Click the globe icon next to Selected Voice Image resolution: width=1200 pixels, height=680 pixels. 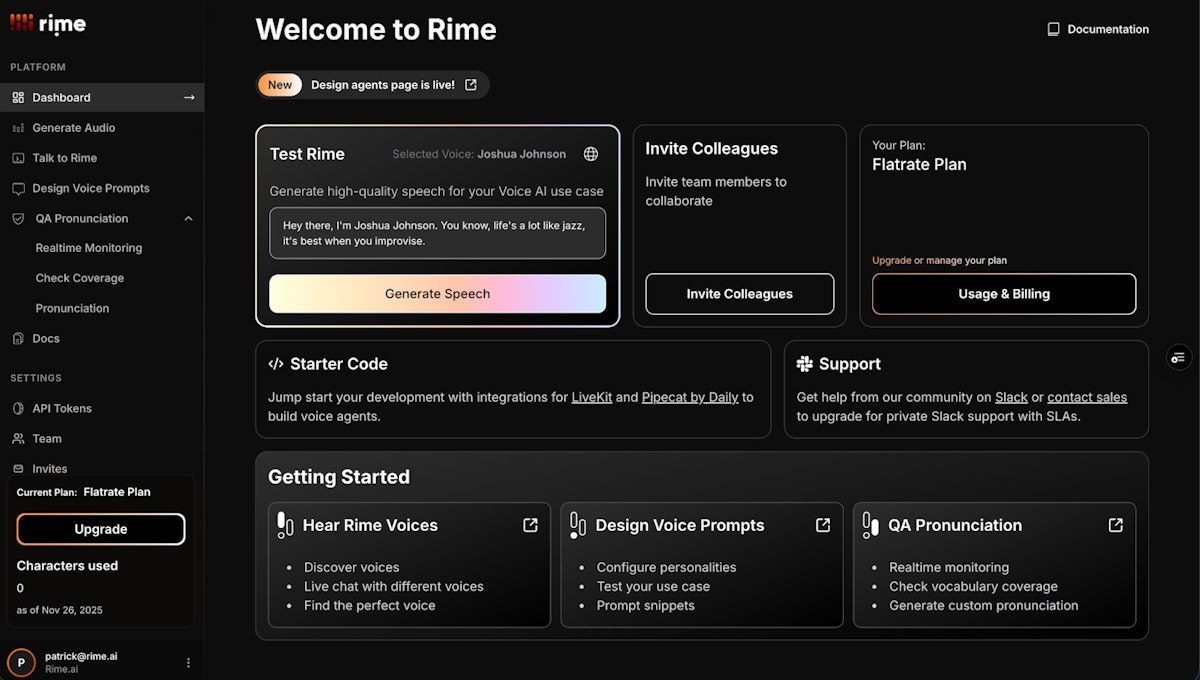click(x=590, y=154)
